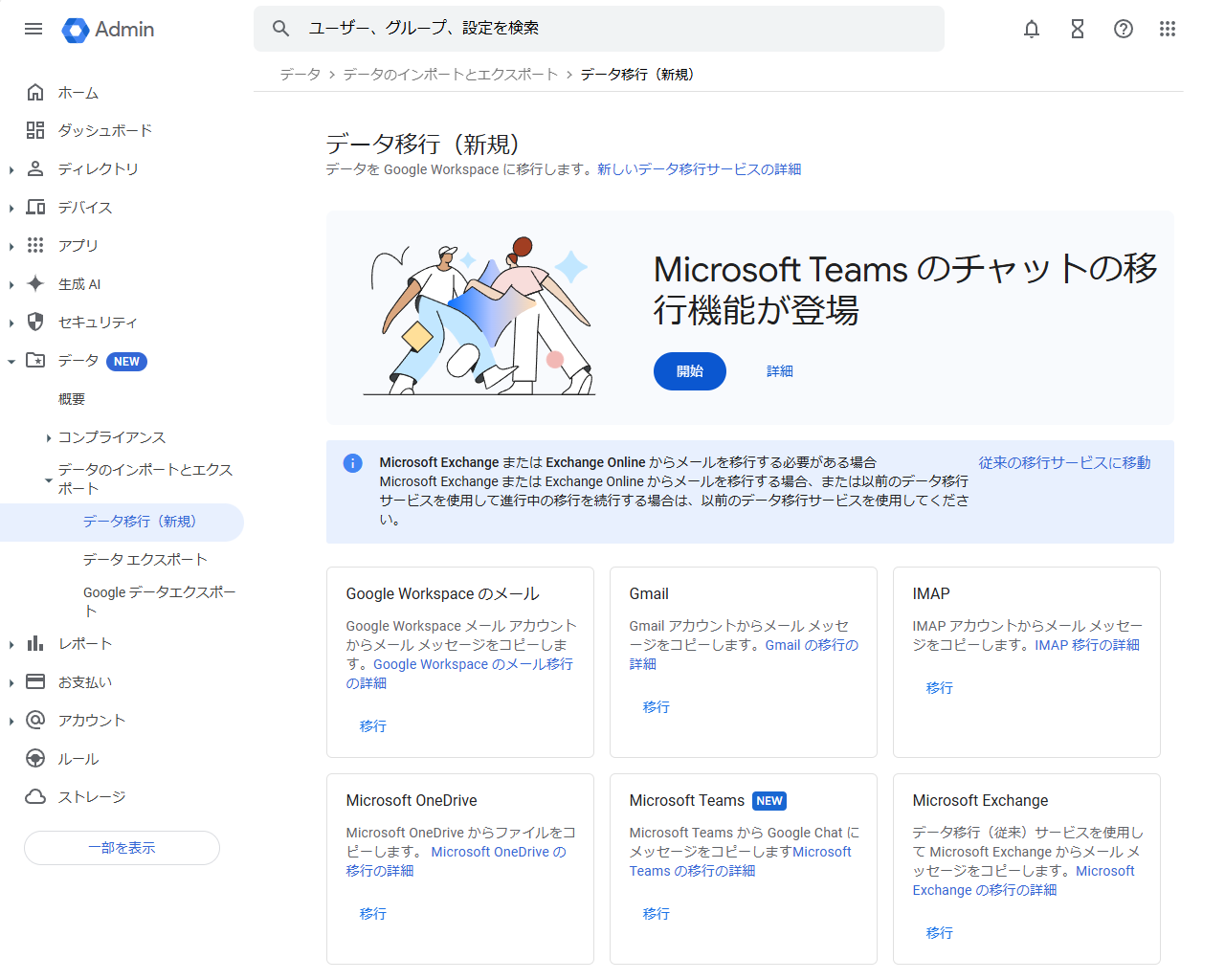
Task: Open ストレージ via the cloud icon
Action: [34, 795]
